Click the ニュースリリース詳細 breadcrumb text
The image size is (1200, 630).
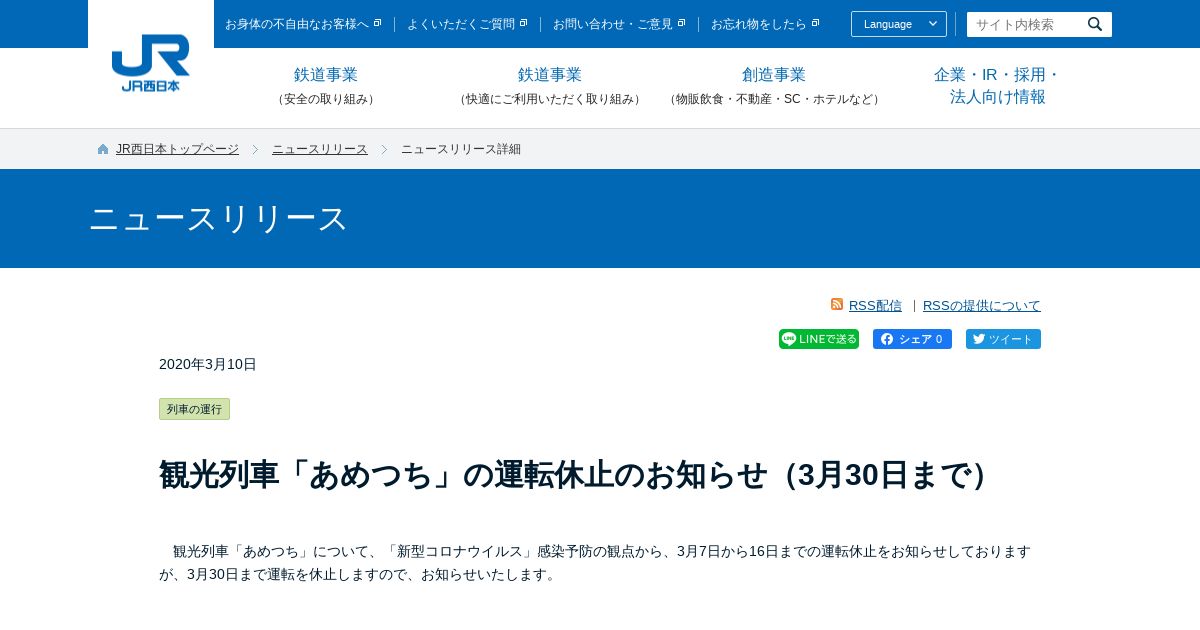(x=461, y=149)
